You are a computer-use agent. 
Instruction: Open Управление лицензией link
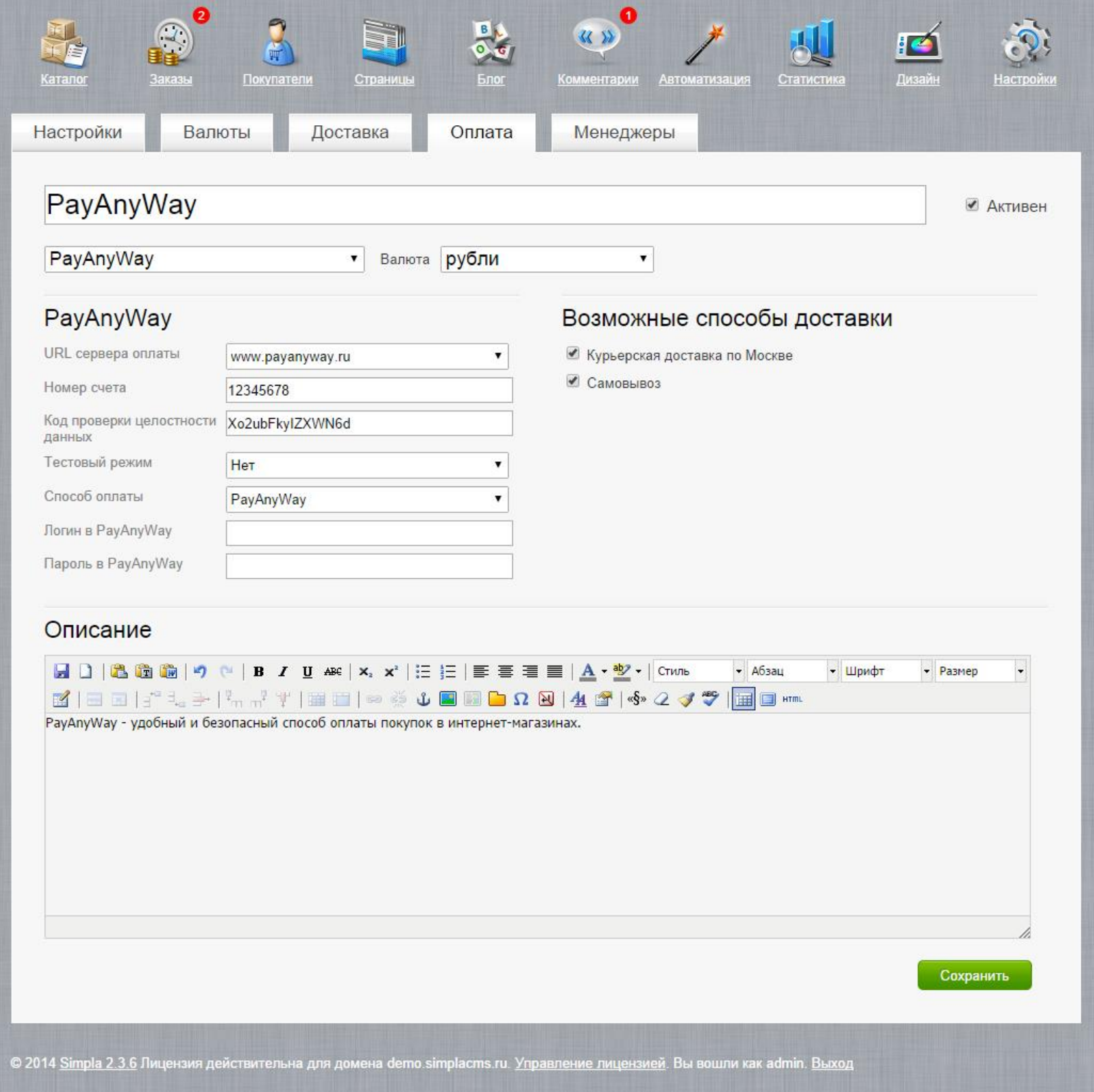590,1063
